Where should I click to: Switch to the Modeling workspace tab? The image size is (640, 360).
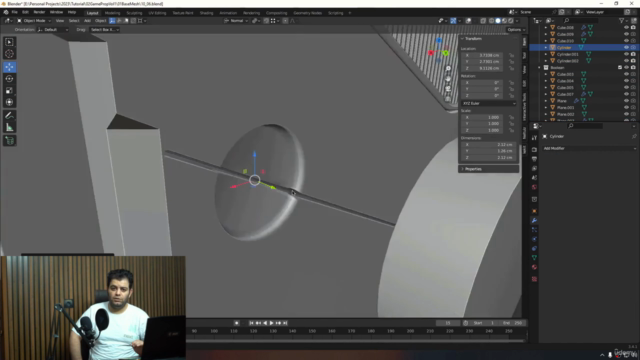coord(112,13)
